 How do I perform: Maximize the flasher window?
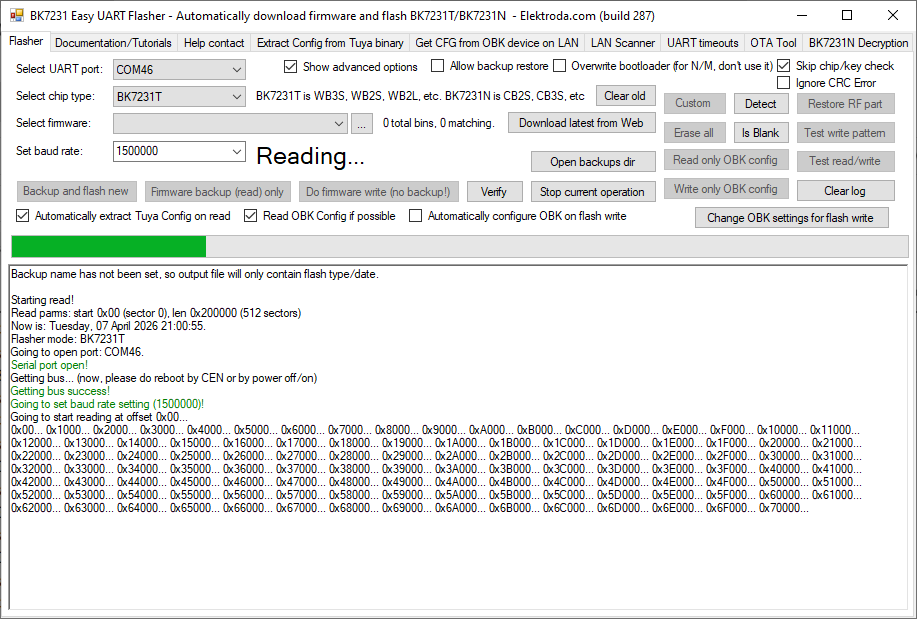(847, 15)
